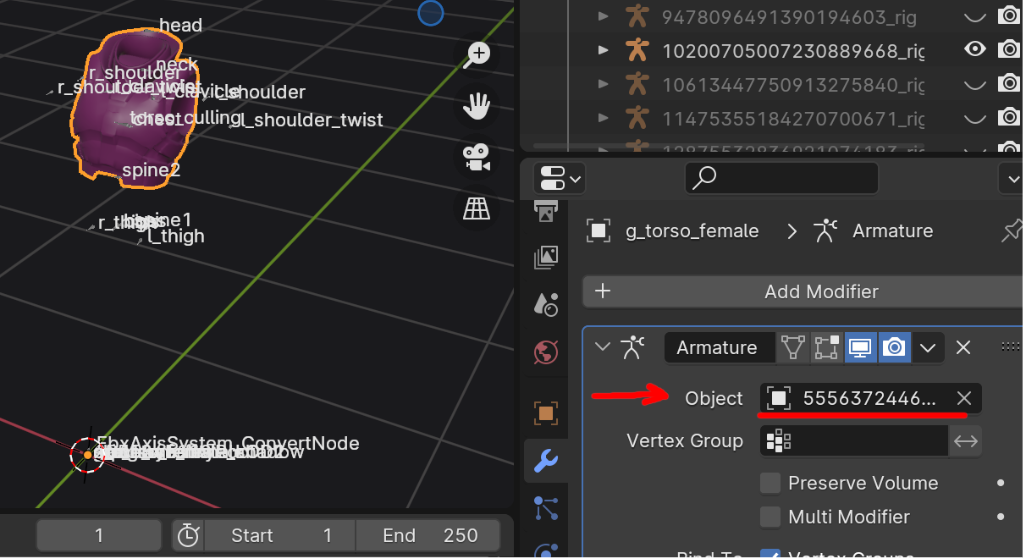This screenshot has width=1023, height=558.
Task: Select 10613447750913275840_rig in the outliner
Action: click(793, 85)
